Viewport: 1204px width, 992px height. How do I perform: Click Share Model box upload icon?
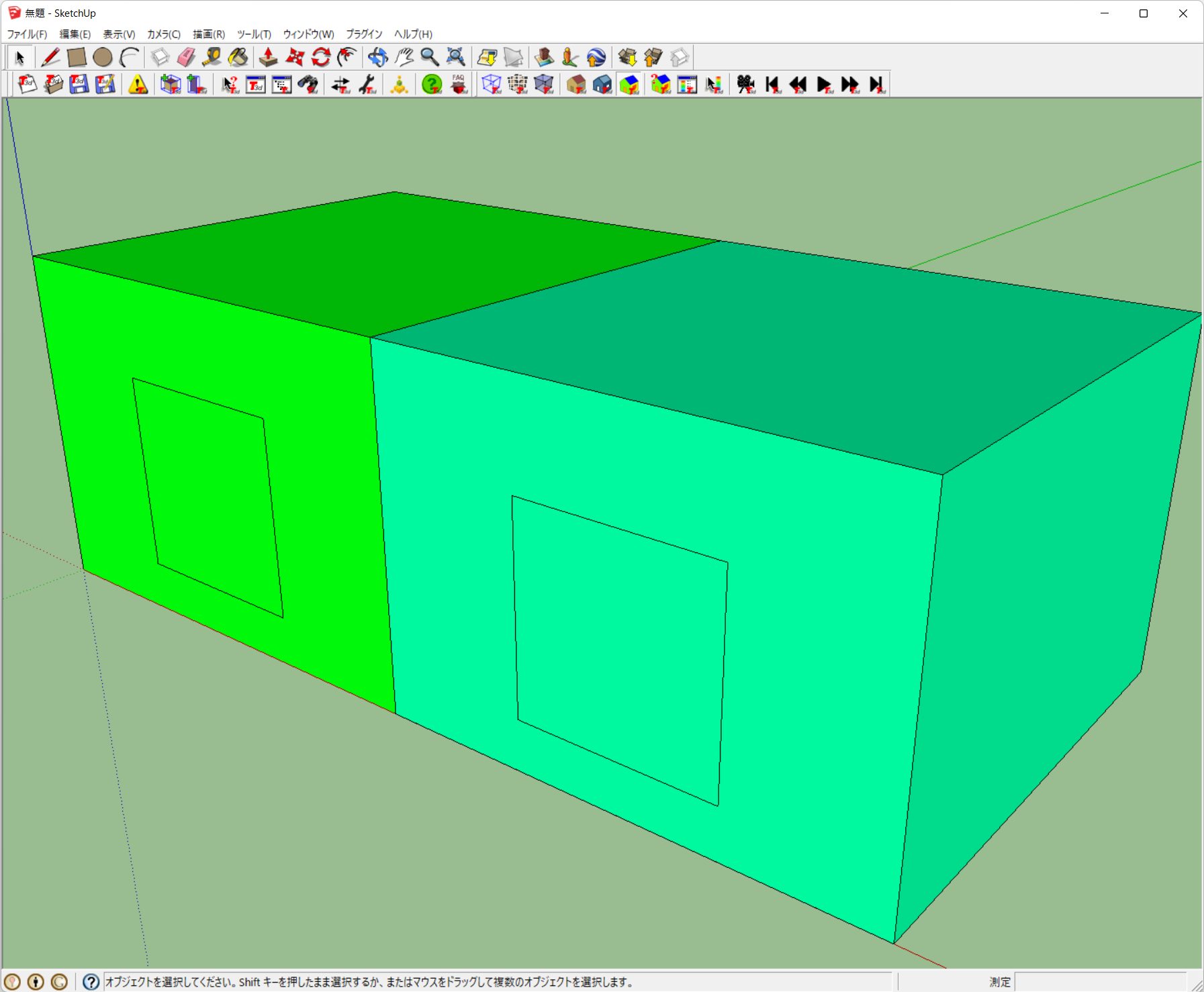pos(653,58)
